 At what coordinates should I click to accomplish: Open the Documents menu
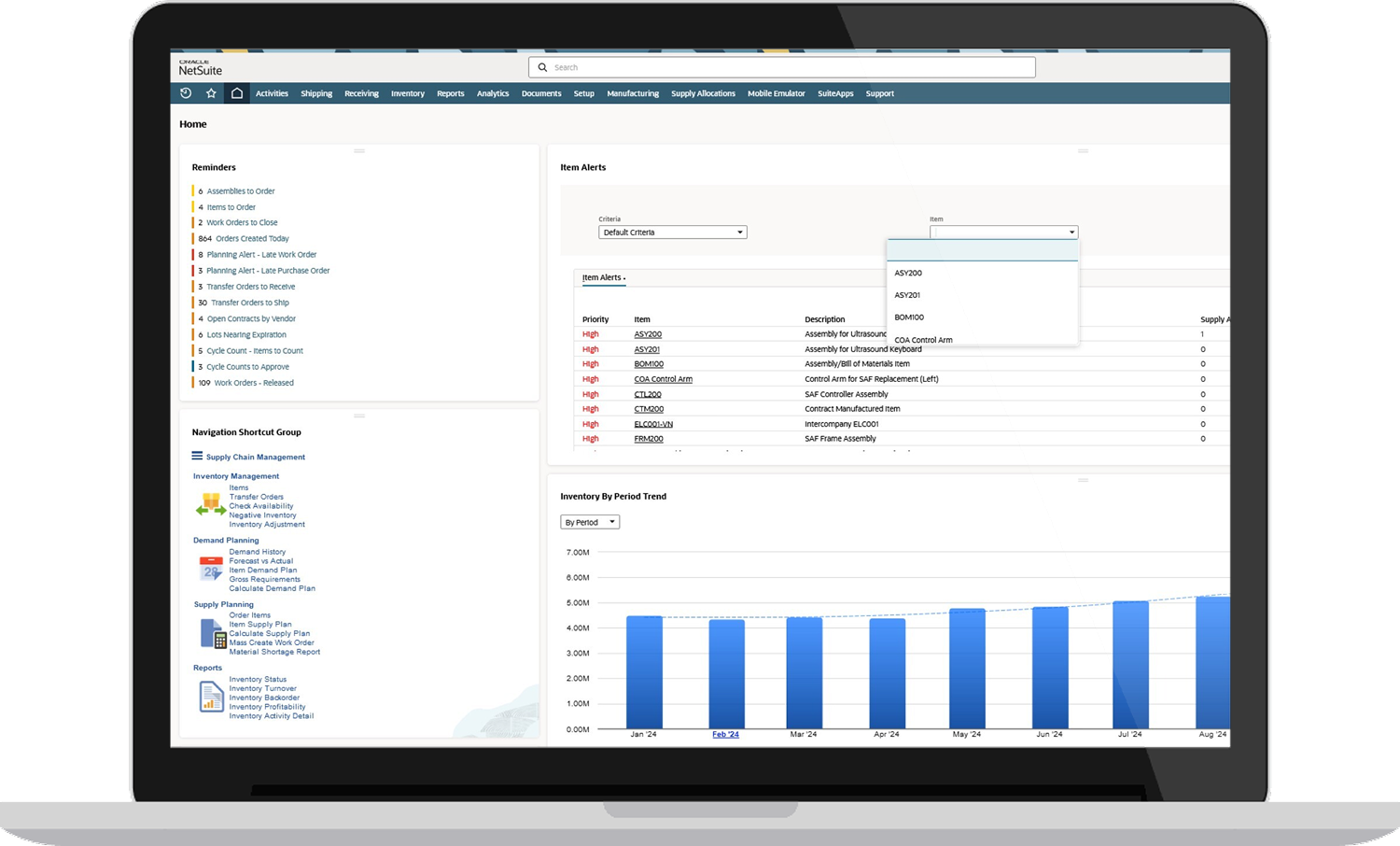(x=541, y=93)
